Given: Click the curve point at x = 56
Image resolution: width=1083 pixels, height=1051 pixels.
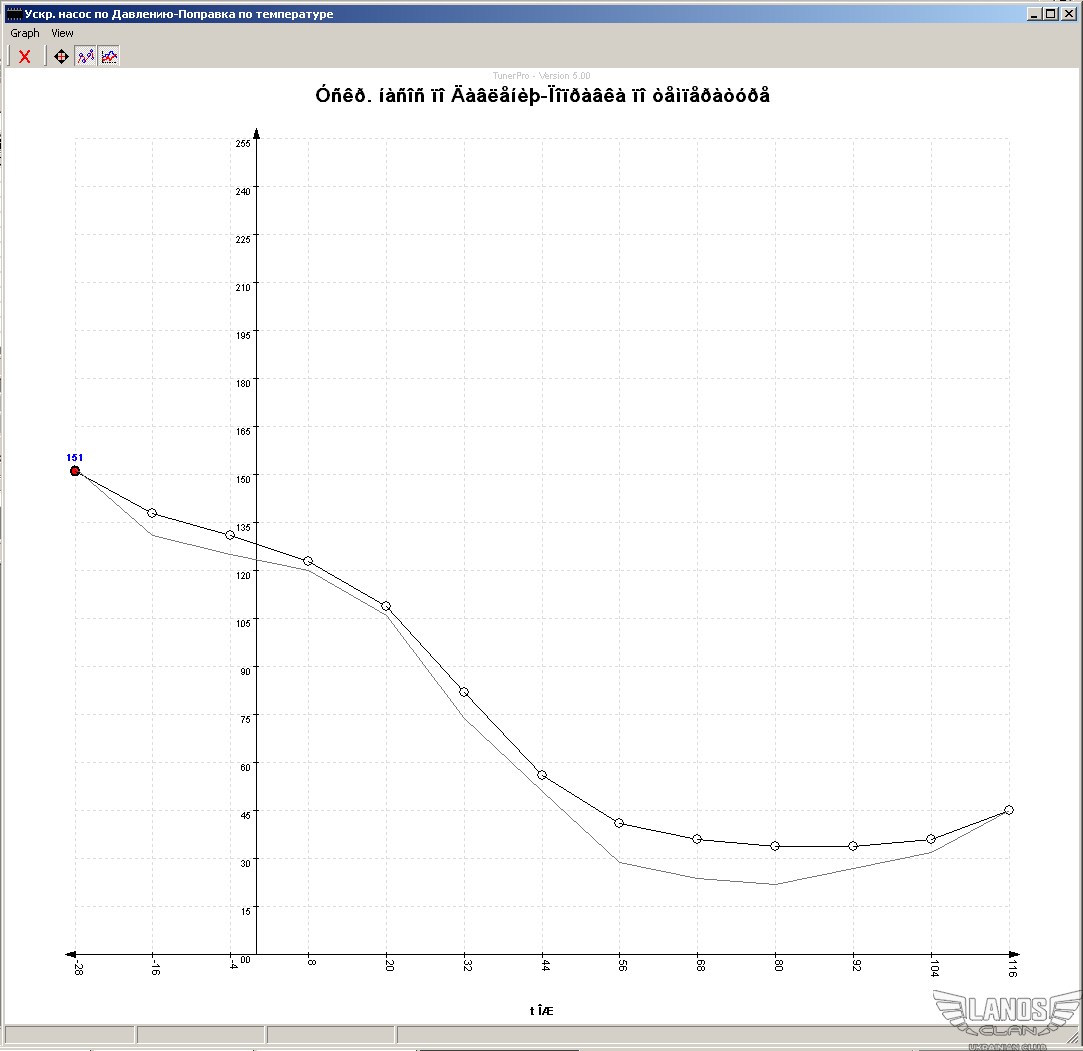Looking at the screenshot, I should [x=619, y=823].
